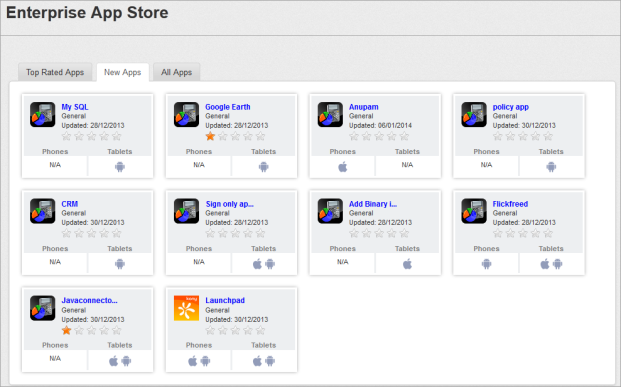Viewport: 621px width, 387px height.
Task: Click Flickfreed tablets Apple icon
Action: click(x=545, y=264)
